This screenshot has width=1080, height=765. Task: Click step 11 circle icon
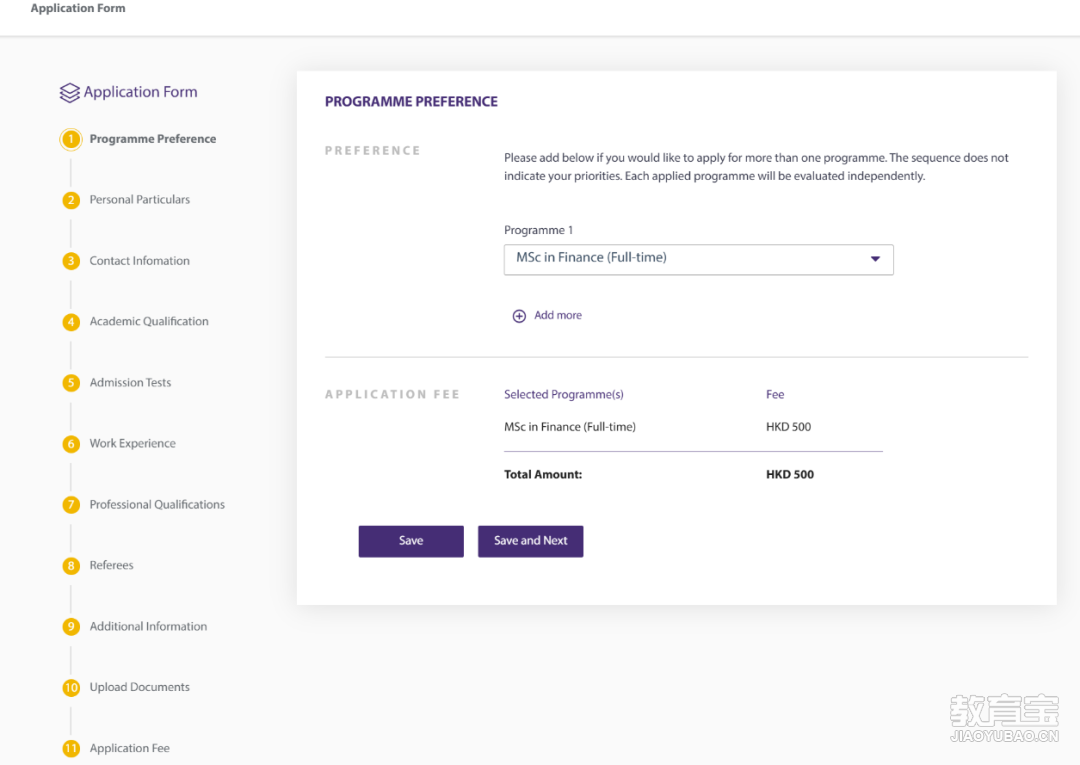(x=70, y=748)
